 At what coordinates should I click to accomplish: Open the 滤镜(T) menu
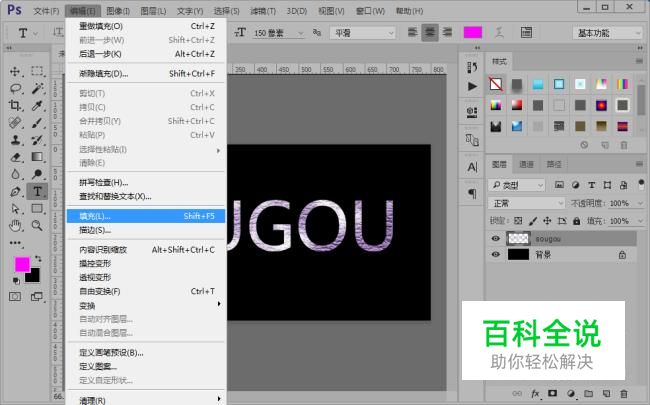[263, 11]
